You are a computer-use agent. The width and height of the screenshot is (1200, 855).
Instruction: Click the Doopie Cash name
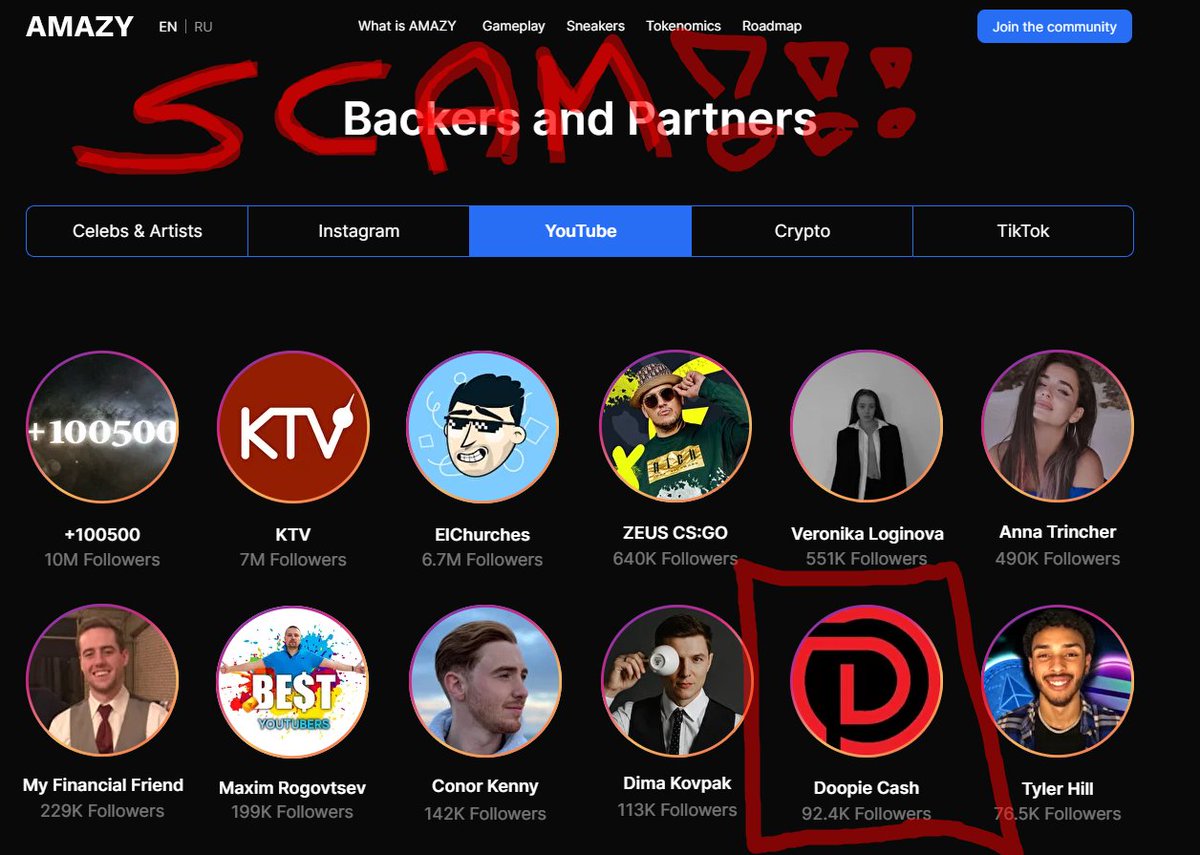pos(866,788)
